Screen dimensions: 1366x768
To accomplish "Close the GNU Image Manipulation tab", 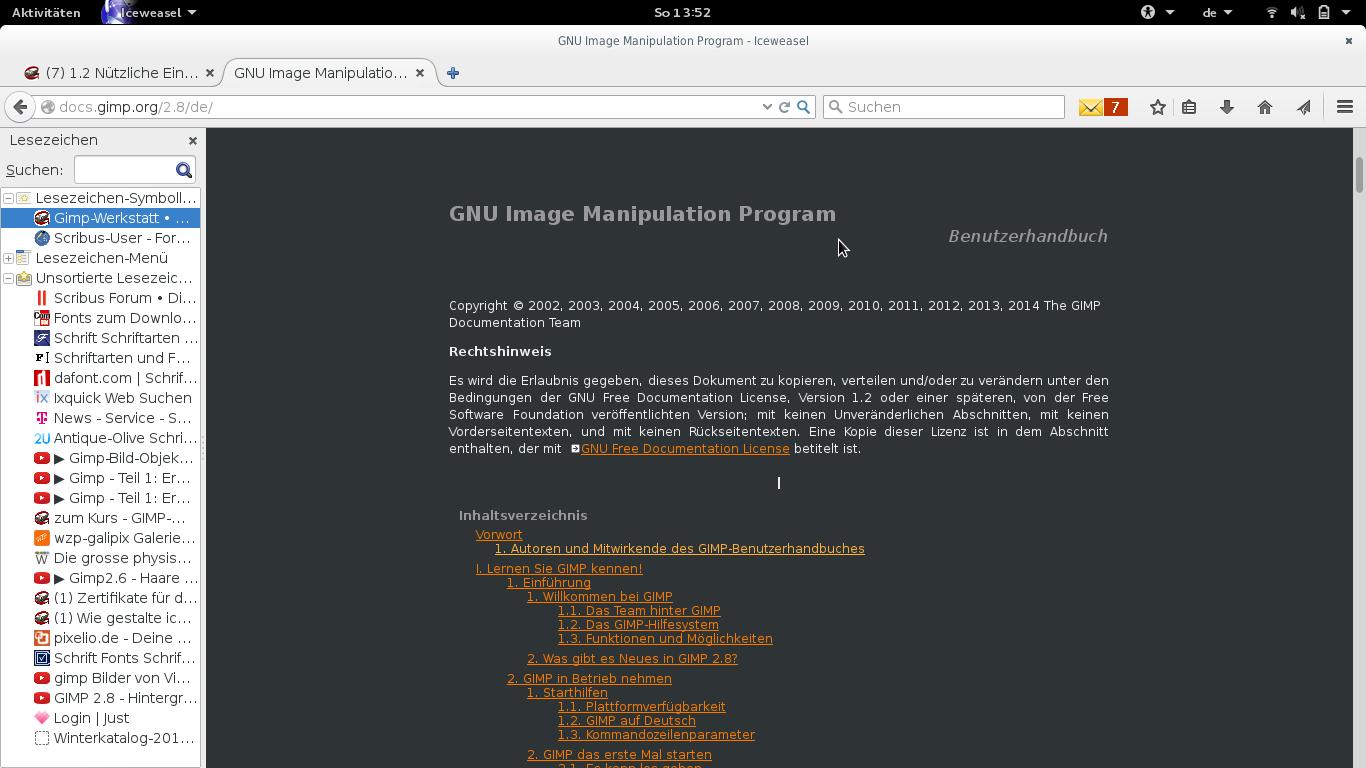I will coord(420,73).
